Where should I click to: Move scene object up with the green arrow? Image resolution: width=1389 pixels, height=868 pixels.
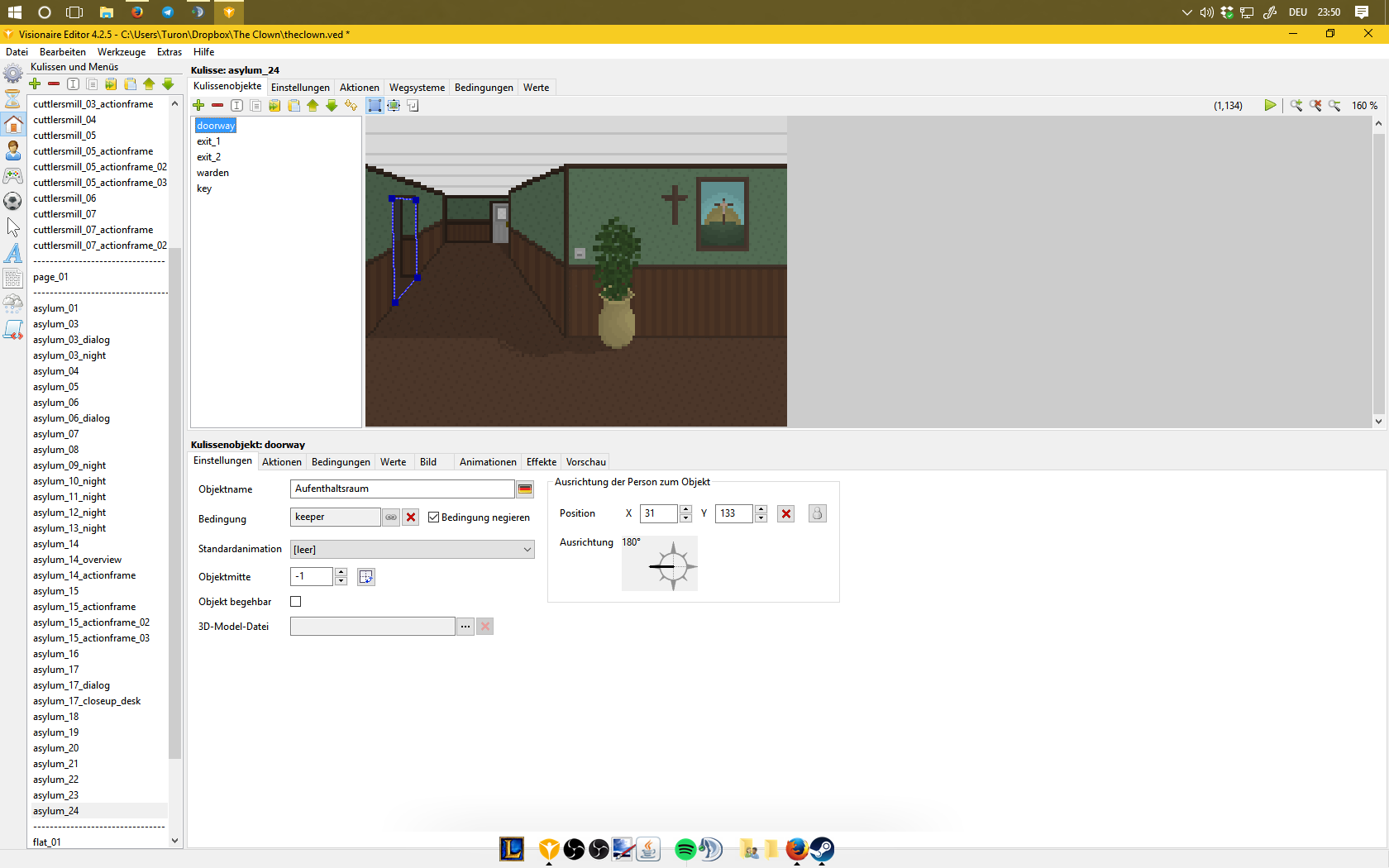click(x=313, y=105)
